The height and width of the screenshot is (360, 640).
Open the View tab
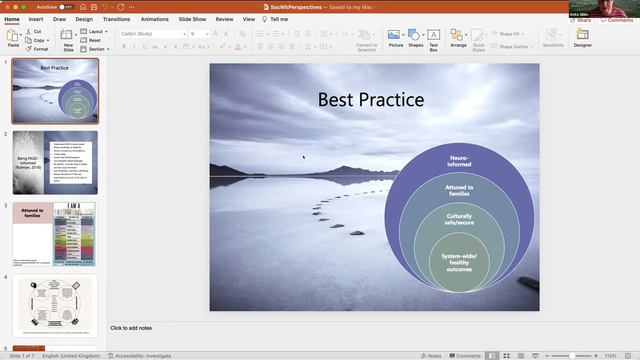click(249, 19)
